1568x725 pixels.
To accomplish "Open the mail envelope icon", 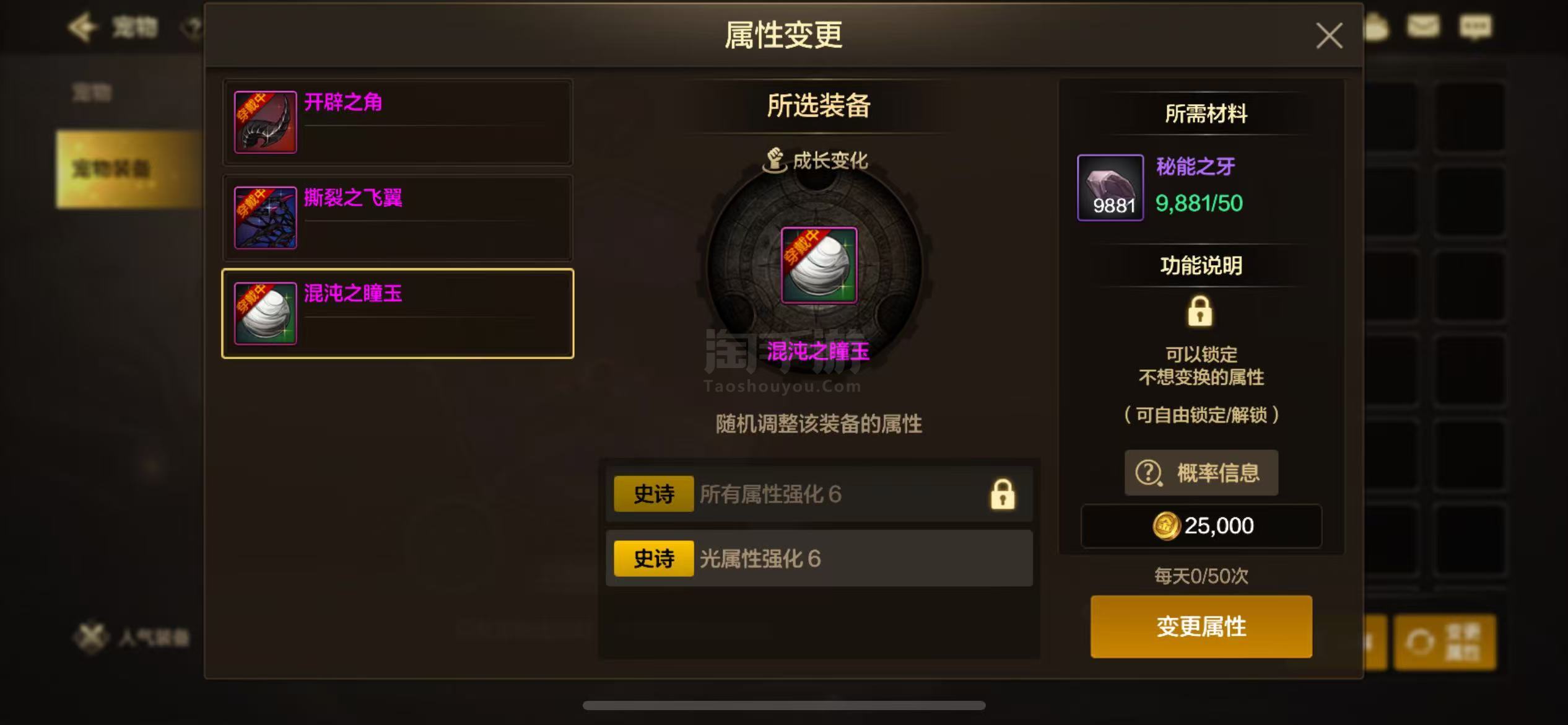I will 1422,26.
